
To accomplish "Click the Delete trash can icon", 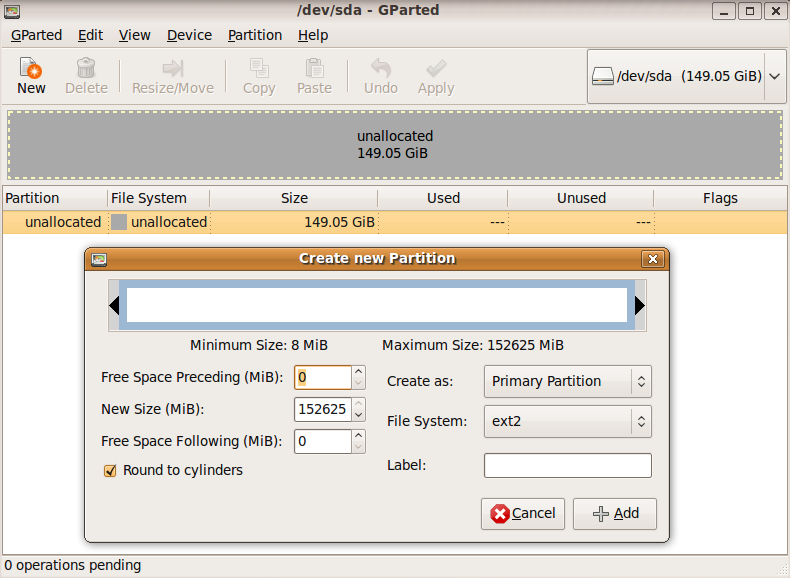I will point(86,68).
